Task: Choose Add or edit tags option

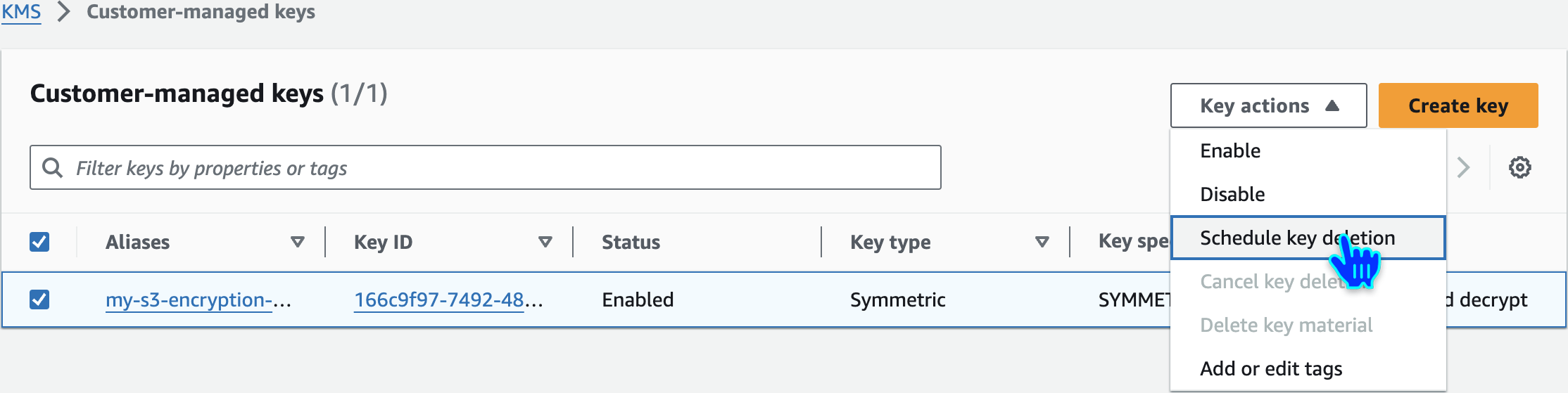Action: point(1271,368)
